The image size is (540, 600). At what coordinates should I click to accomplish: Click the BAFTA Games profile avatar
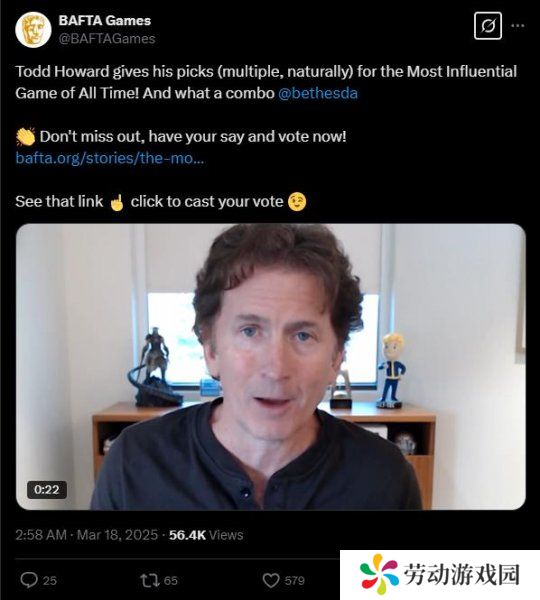pos(33,29)
